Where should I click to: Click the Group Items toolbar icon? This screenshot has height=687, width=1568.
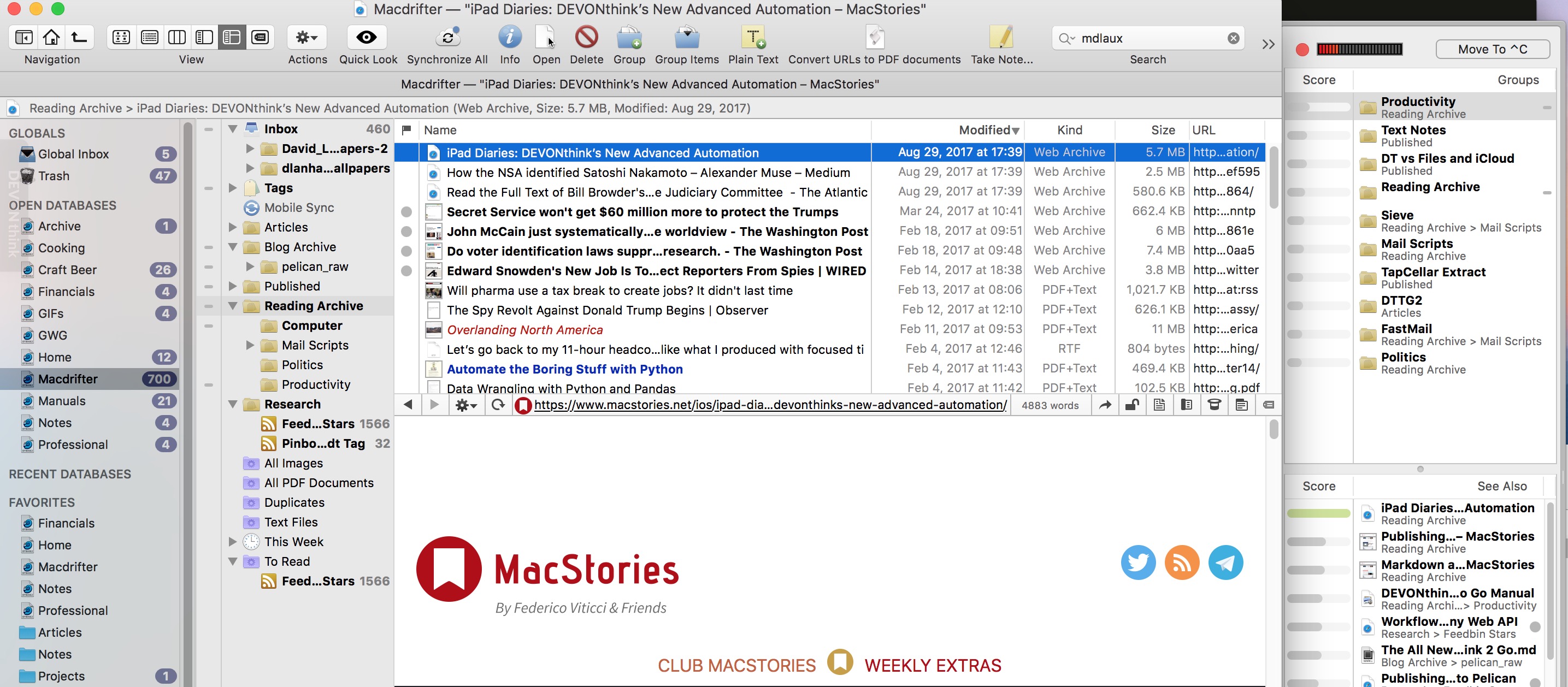[x=687, y=38]
